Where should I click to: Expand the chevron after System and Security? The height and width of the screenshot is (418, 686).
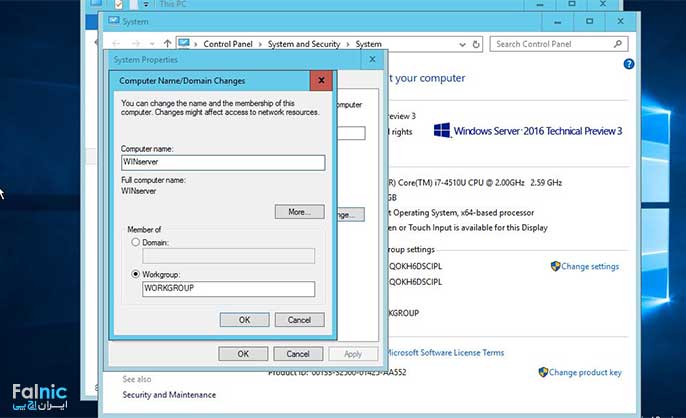pos(348,44)
